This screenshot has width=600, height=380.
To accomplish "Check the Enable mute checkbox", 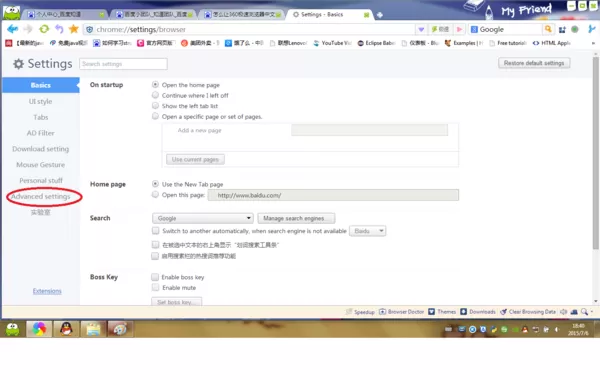I will point(155,287).
